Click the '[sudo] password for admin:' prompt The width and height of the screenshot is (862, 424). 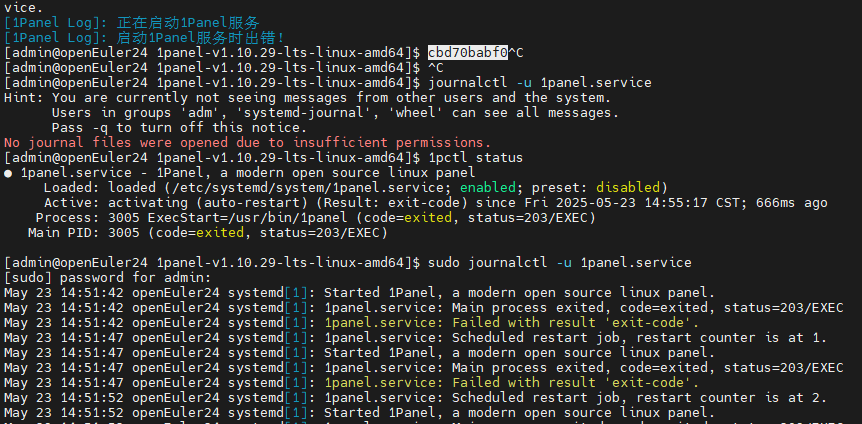tap(107, 278)
